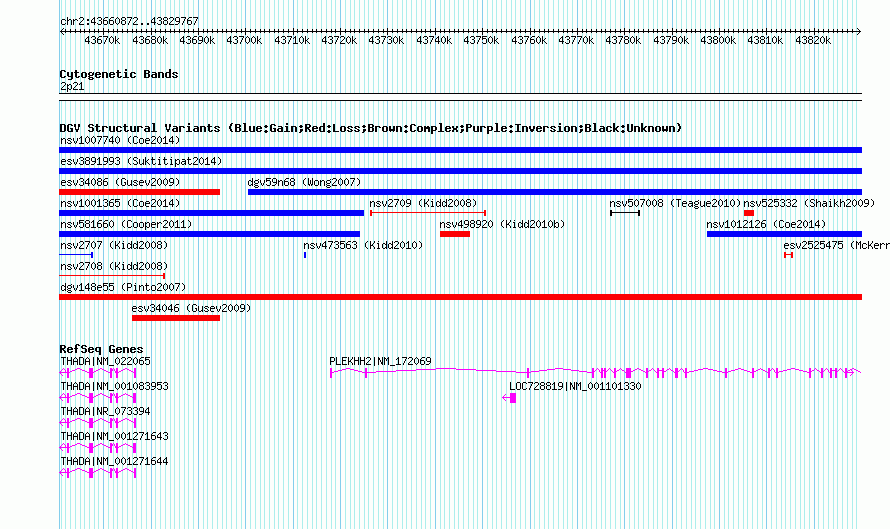Select the nsv2709 (Kidd2008) red variant line
890x529 pixels.
[428, 213]
